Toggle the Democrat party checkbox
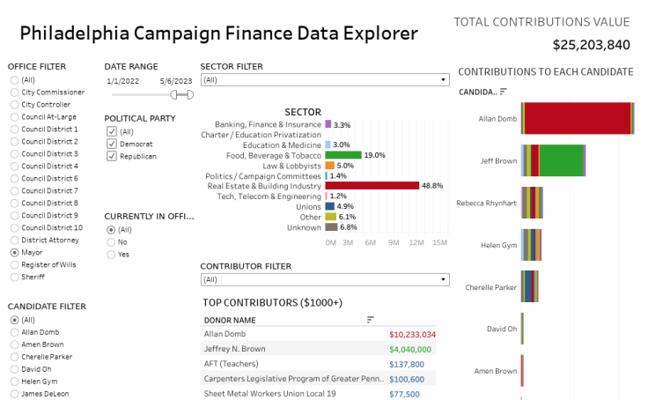Viewport: 648px width, 400px height. tap(110, 143)
